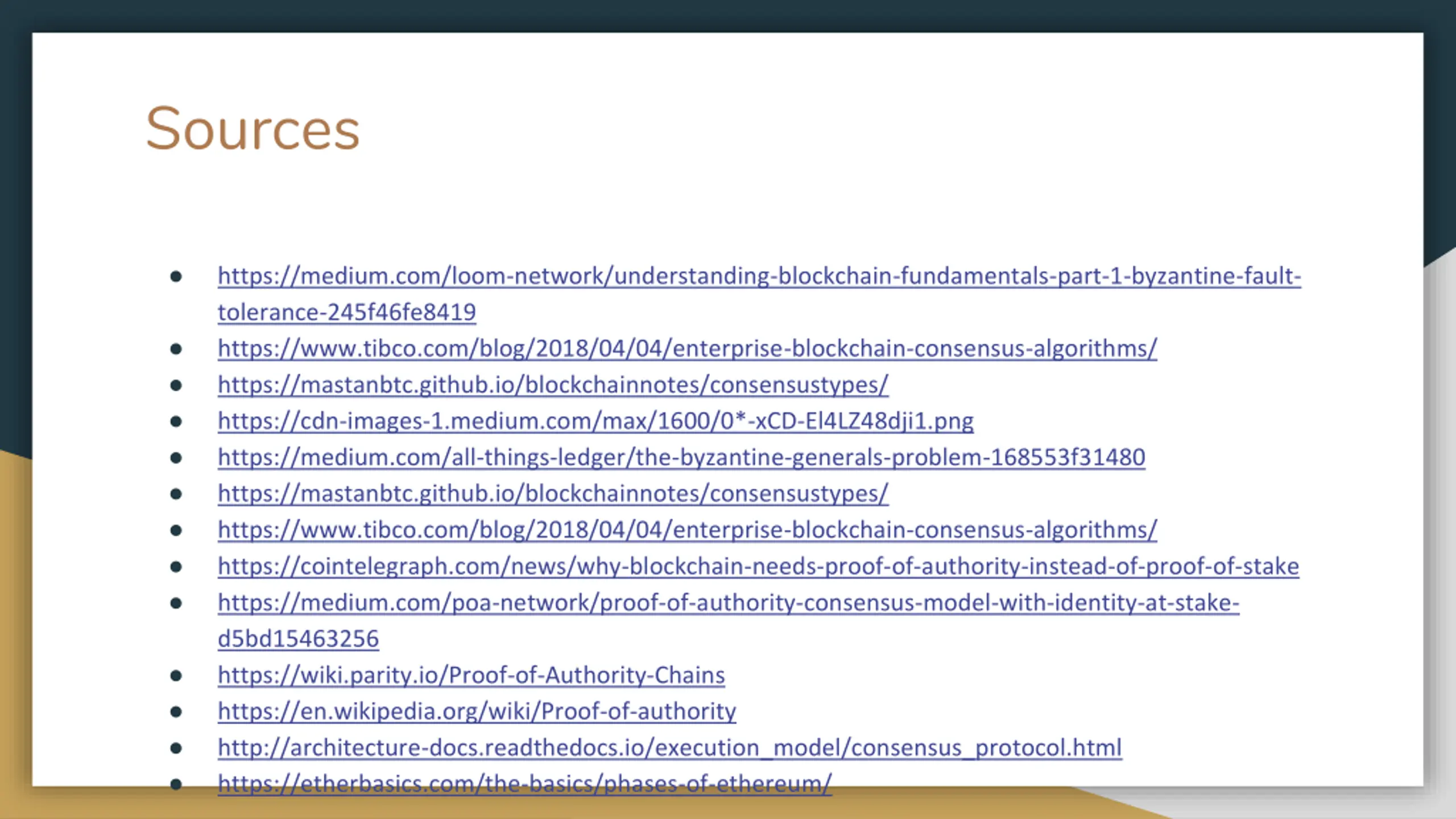Open the second mastanbtc consensustypes link
The width and height of the screenshot is (1456, 819).
tap(553, 493)
